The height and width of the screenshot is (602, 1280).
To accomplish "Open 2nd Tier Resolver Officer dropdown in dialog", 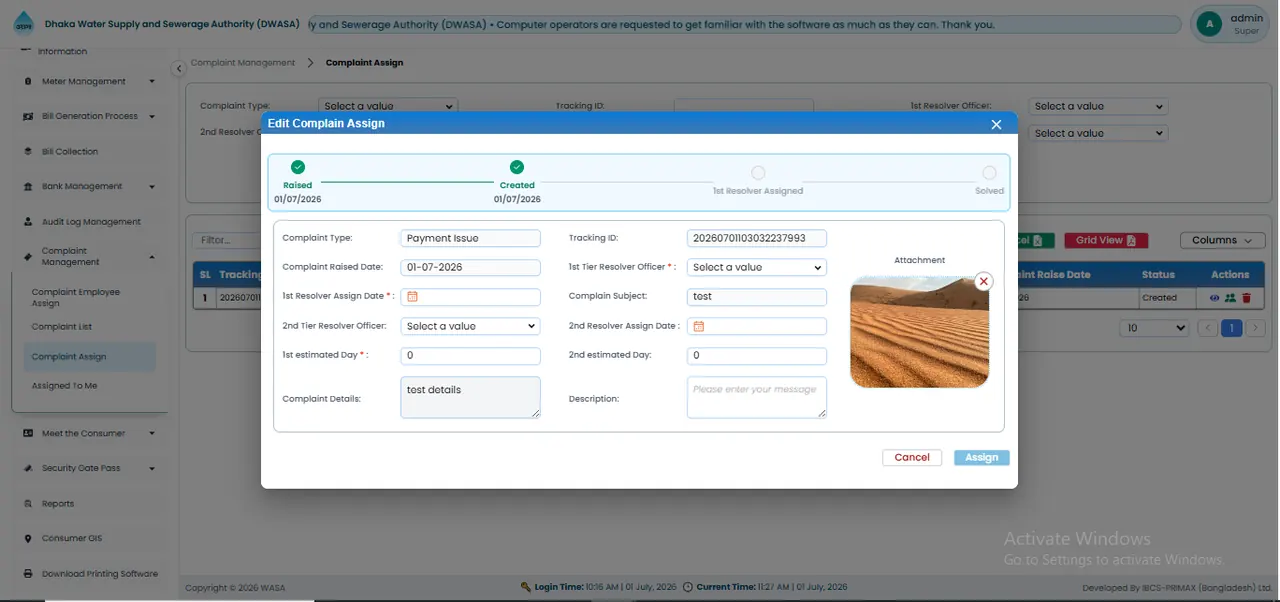I will coord(470,326).
